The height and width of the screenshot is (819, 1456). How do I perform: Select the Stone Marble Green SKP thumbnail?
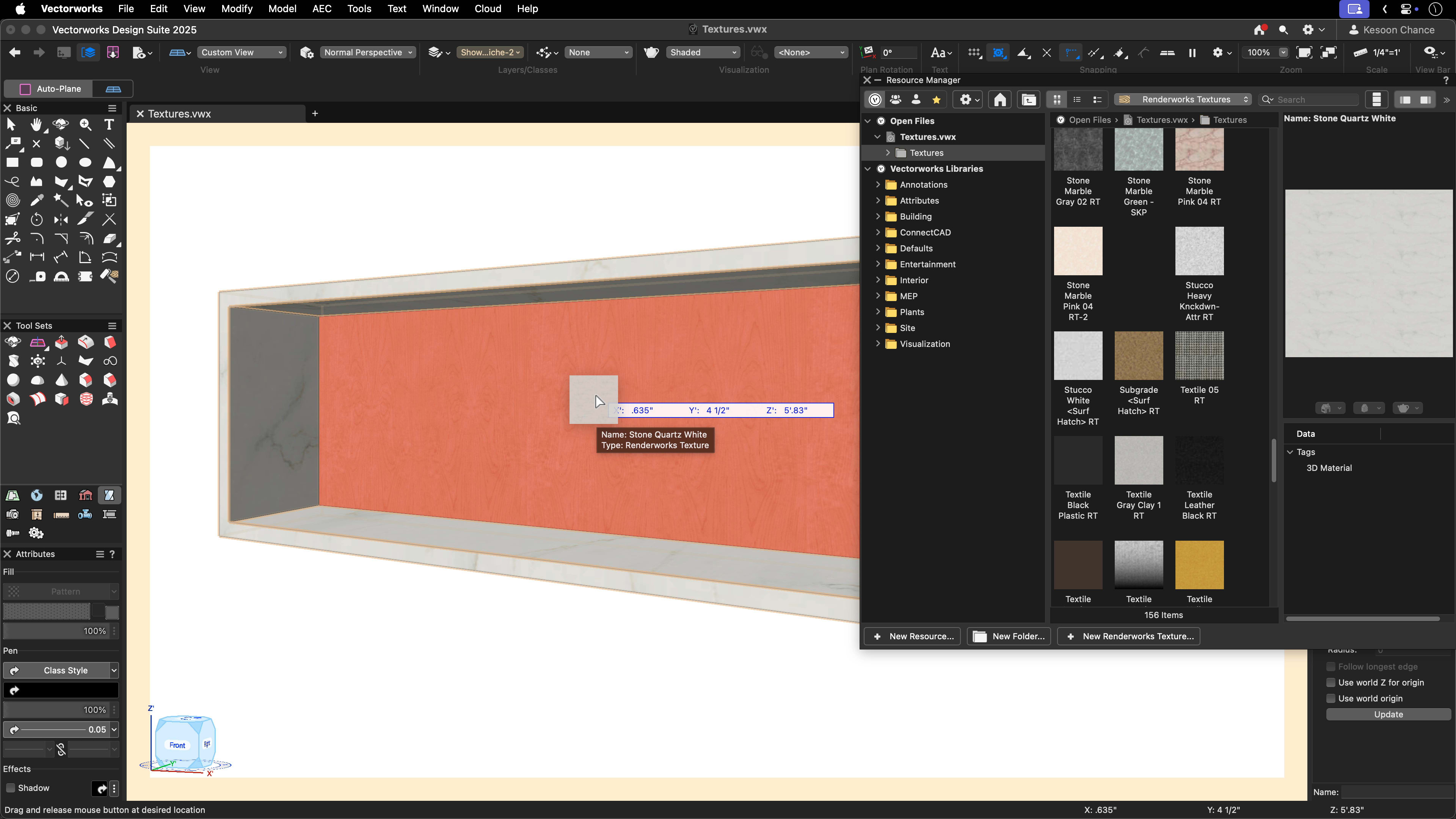click(x=1139, y=150)
